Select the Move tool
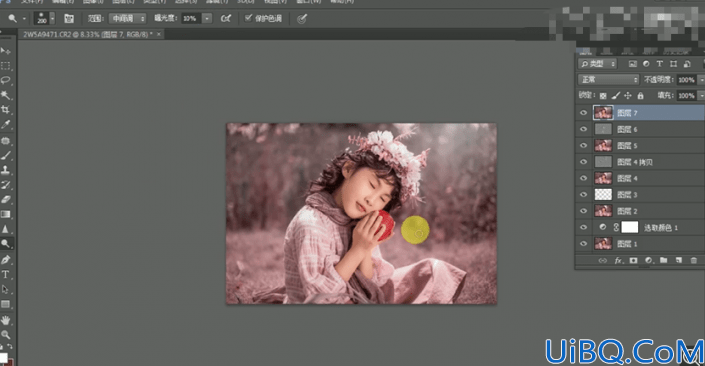Screen dimensions: 705x366 [5, 51]
